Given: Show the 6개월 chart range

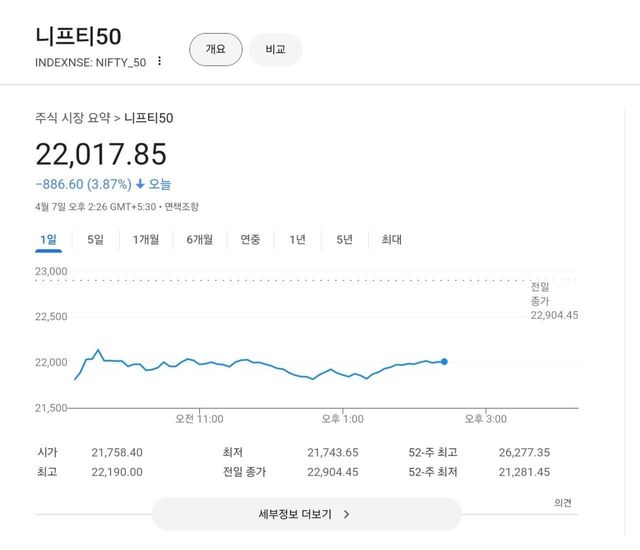Looking at the screenshot, I should click(x=199, y=239).
